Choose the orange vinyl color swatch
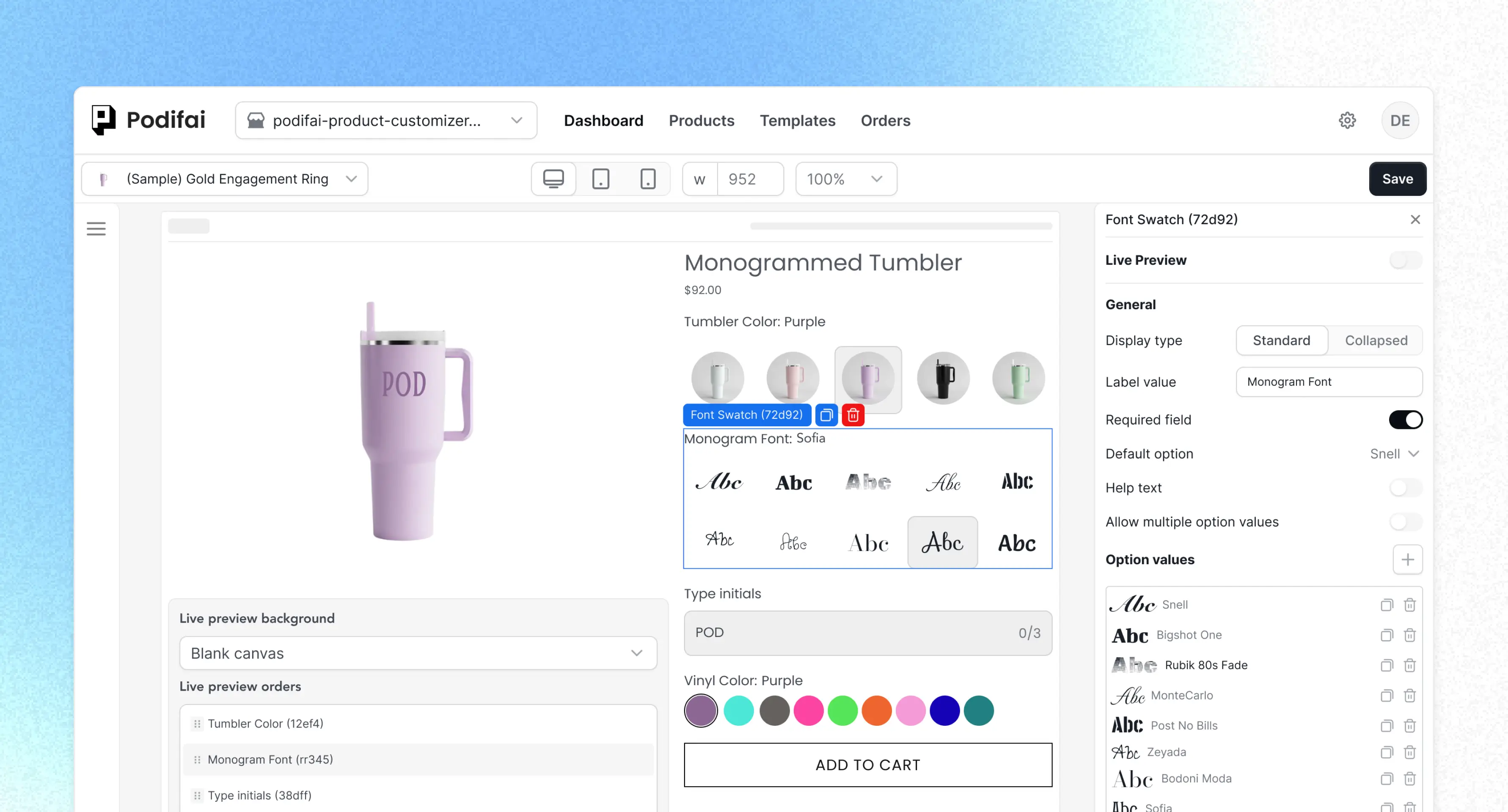The width and height of the screenshot is (1508, 812). pyautogui.click(x=876, y=711)
